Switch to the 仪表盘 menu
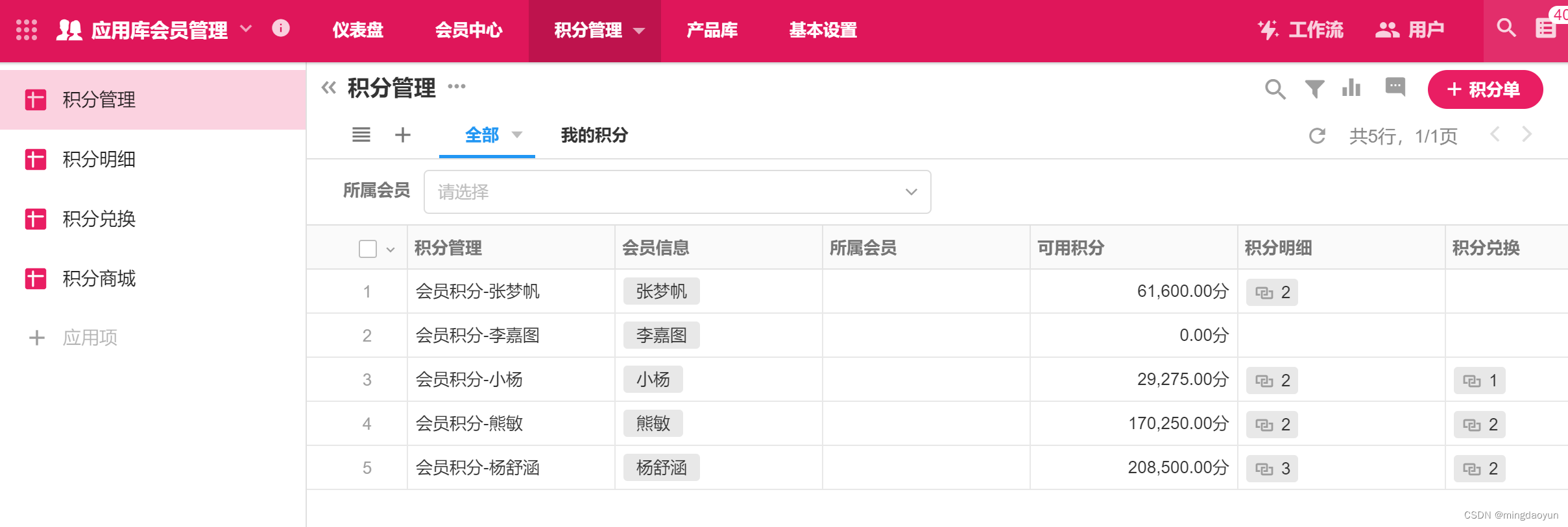 (x=358, y=30)
